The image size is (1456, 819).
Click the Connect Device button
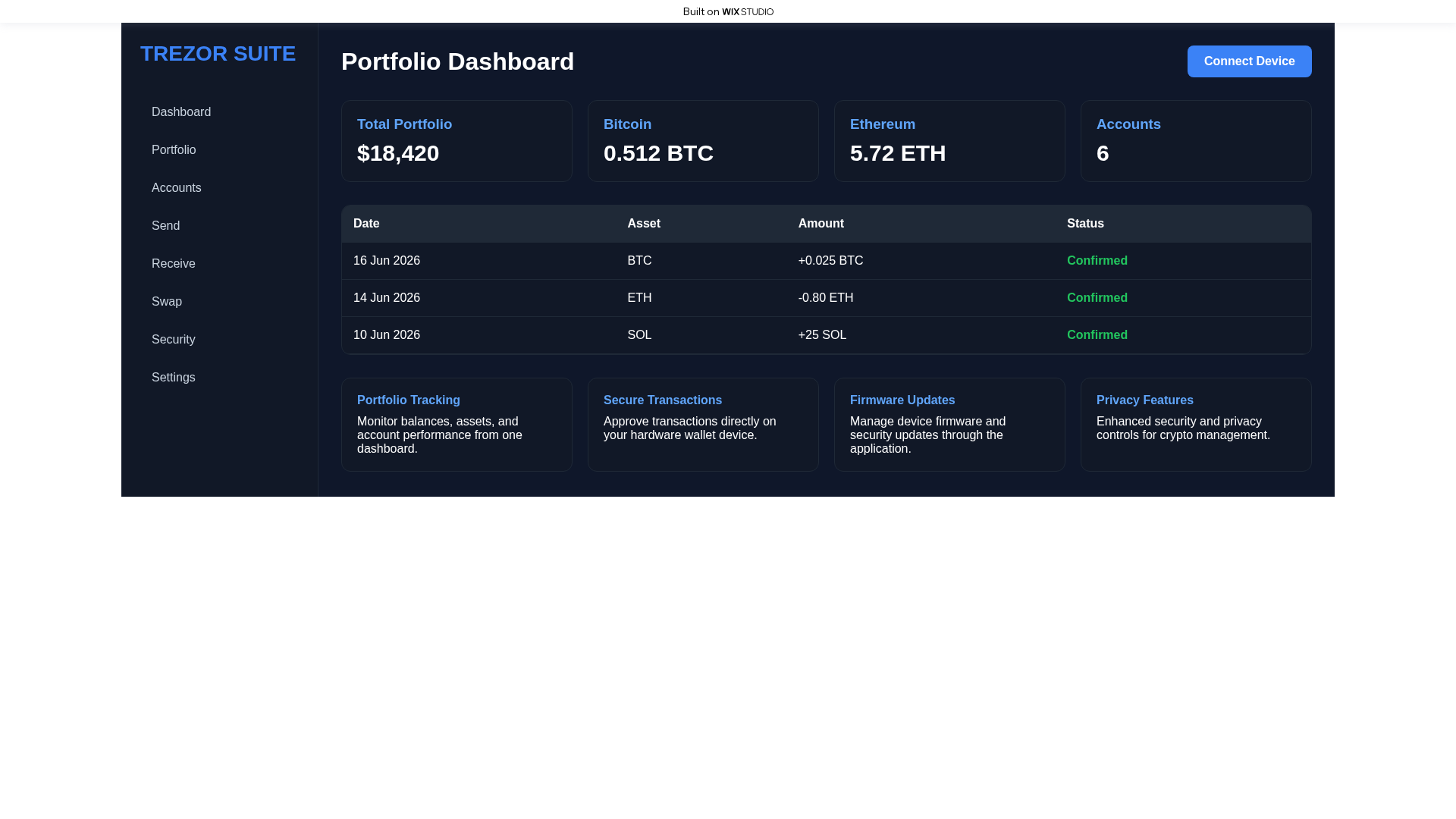[1249, 61]
